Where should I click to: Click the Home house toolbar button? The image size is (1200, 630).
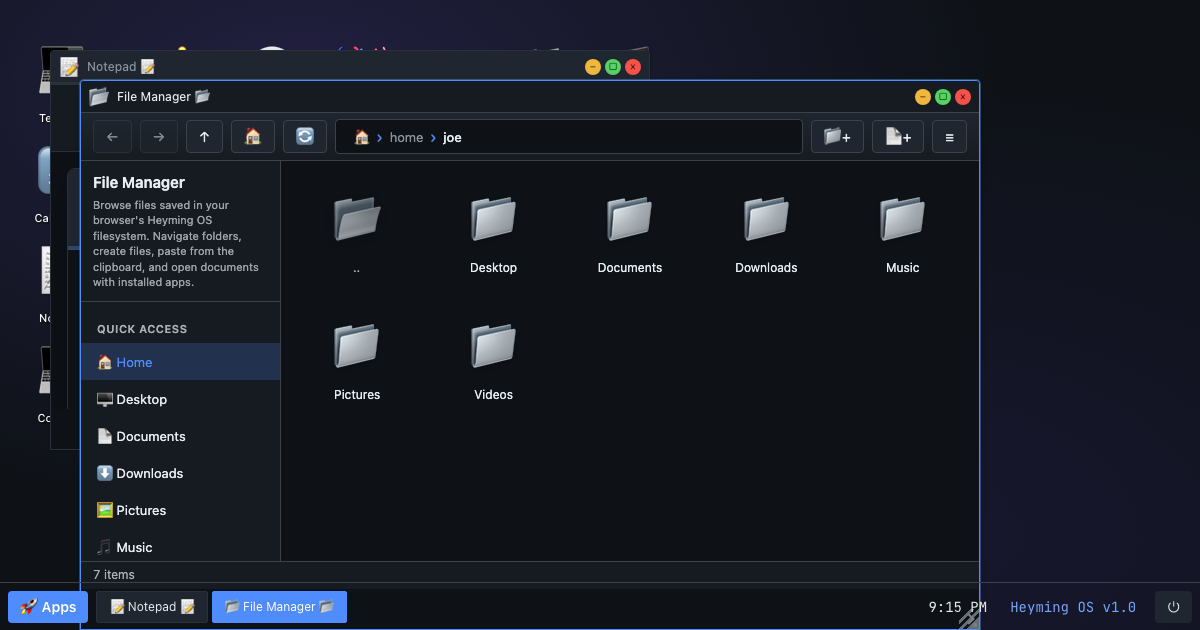253,137
